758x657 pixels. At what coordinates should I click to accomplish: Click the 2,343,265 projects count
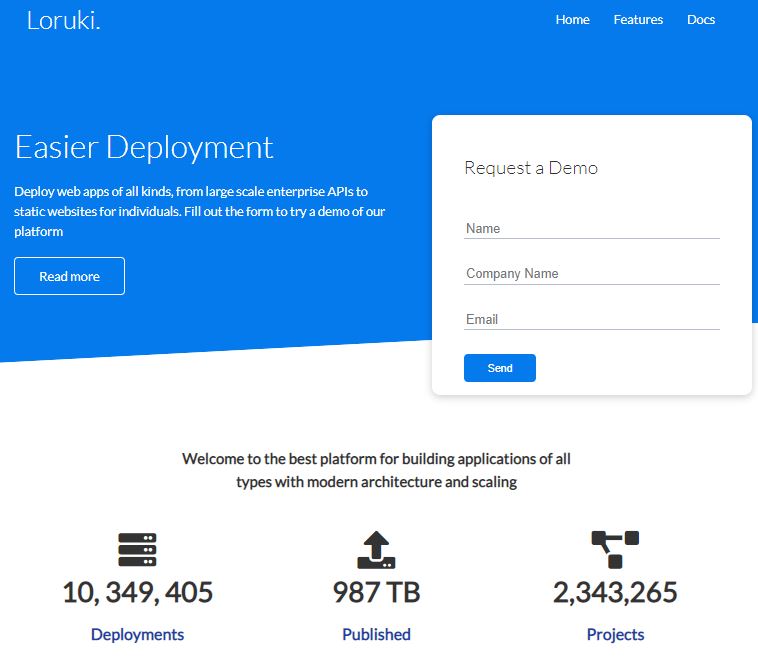pos(615,592)
